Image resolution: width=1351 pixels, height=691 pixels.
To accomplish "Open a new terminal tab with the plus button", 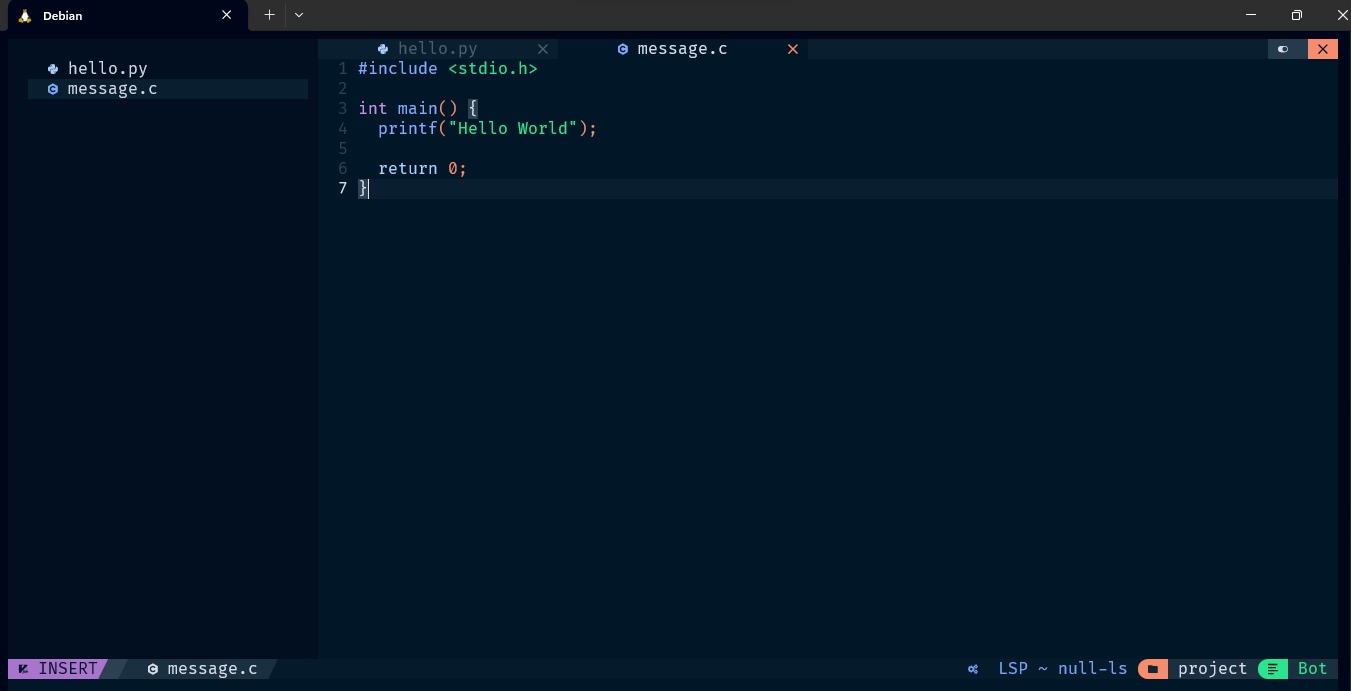I will click(x=269, y=15).
